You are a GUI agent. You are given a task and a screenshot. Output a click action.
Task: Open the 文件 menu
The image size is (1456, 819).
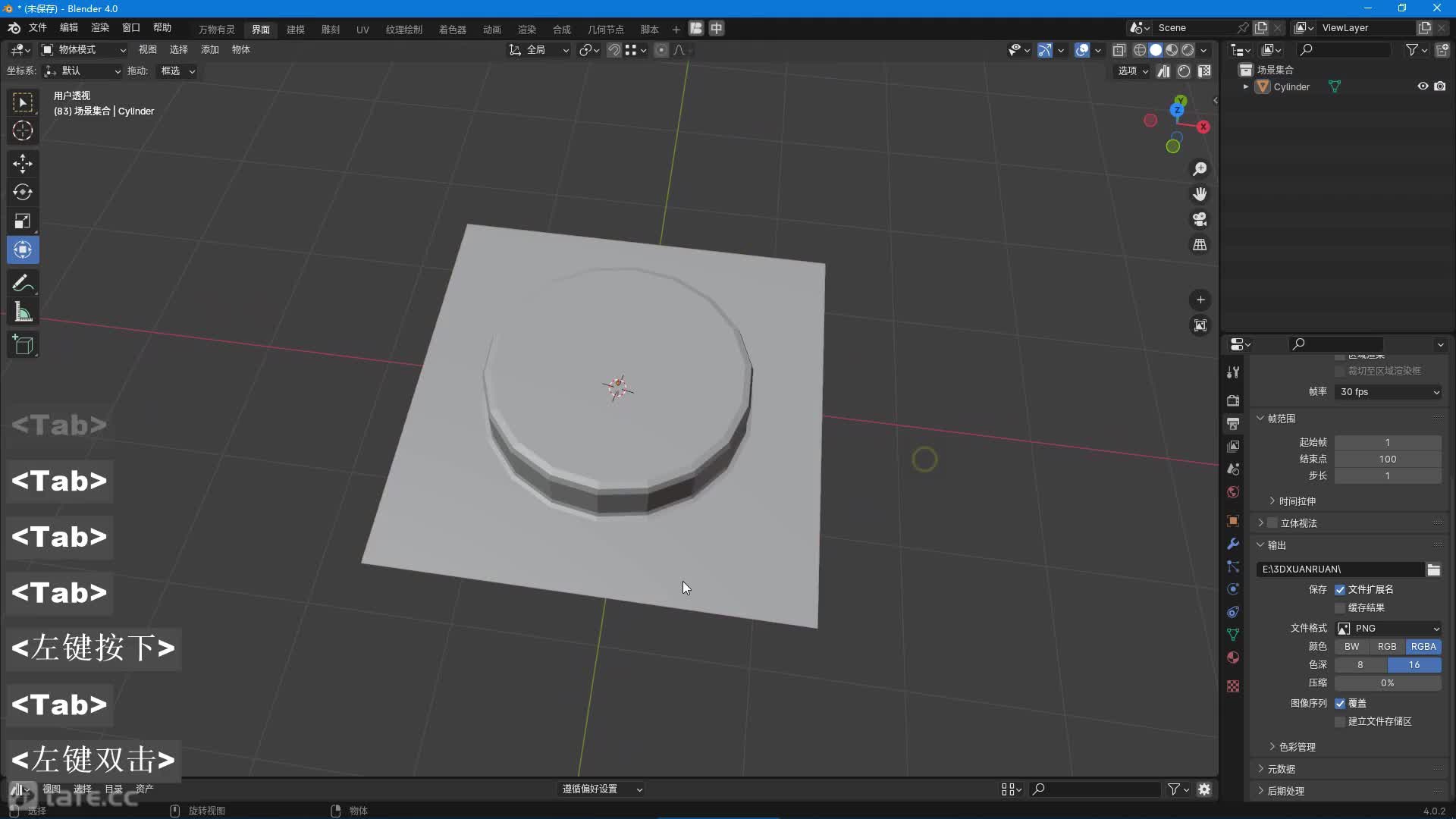(x=38, y=28)
